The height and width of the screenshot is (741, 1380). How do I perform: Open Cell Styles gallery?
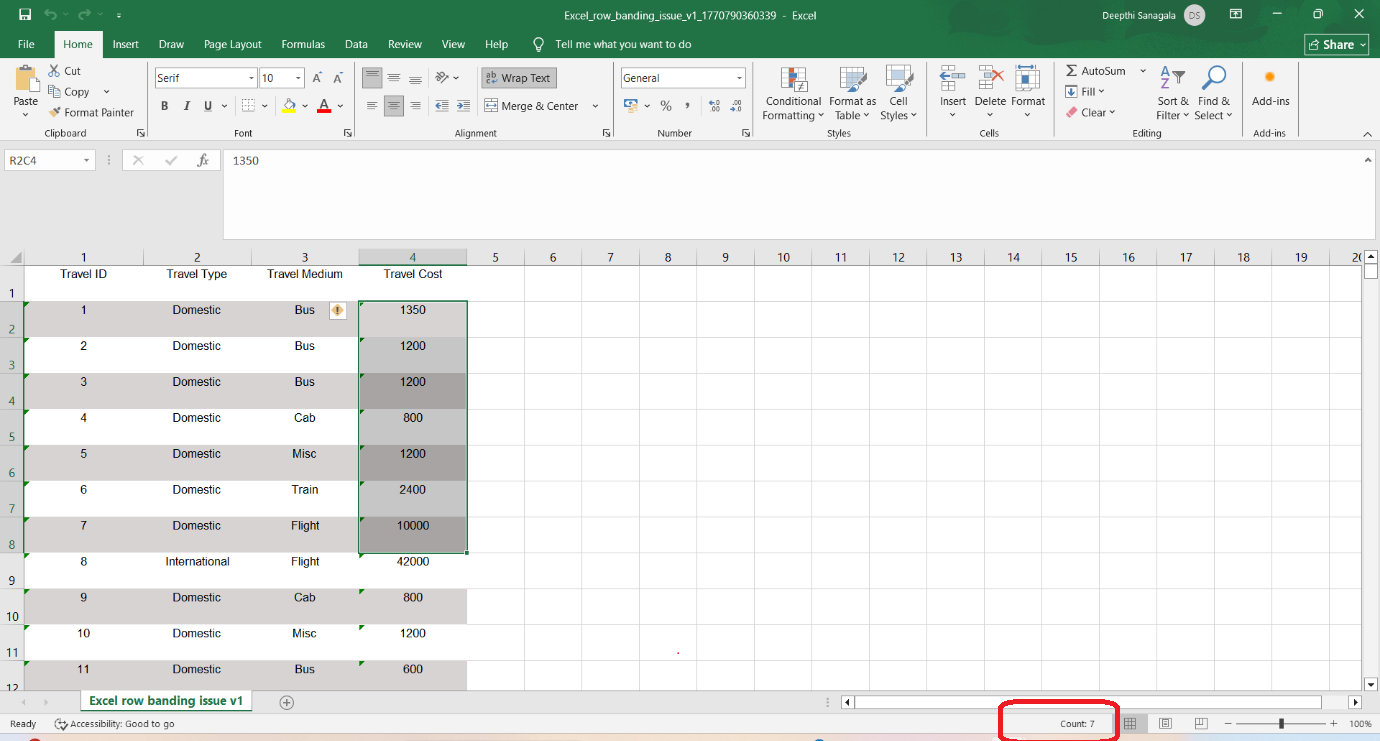[899, 94]
